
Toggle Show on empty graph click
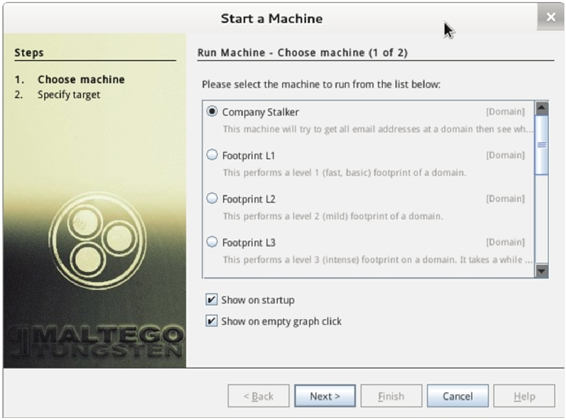[211, 321]
